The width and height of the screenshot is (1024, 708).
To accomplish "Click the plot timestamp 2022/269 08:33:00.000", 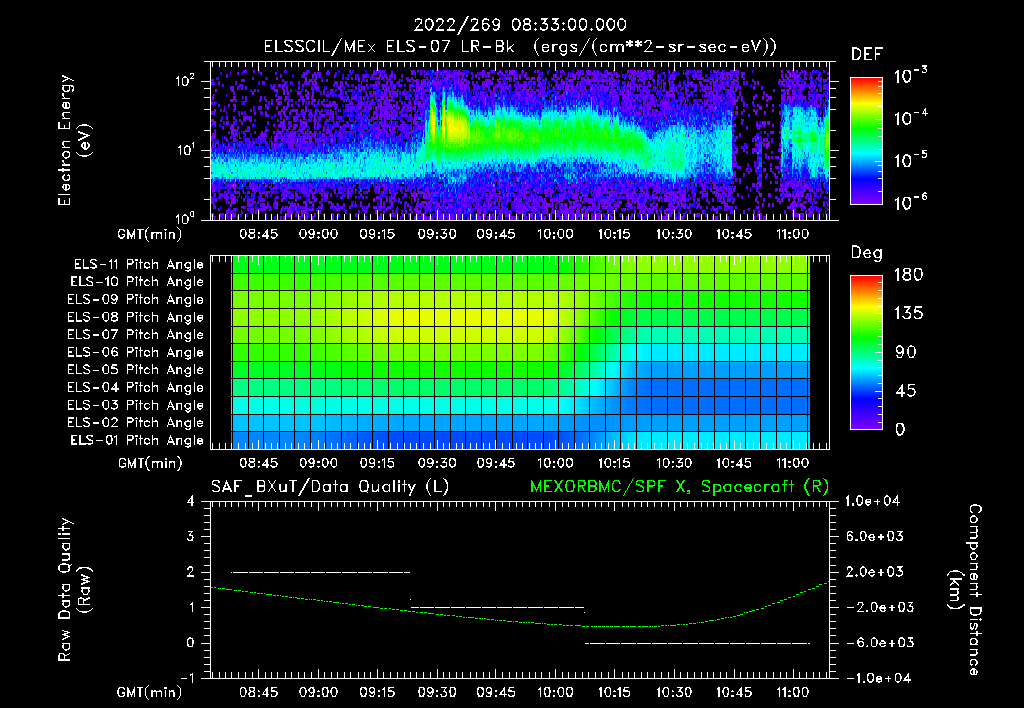I will tap(520, 25).
